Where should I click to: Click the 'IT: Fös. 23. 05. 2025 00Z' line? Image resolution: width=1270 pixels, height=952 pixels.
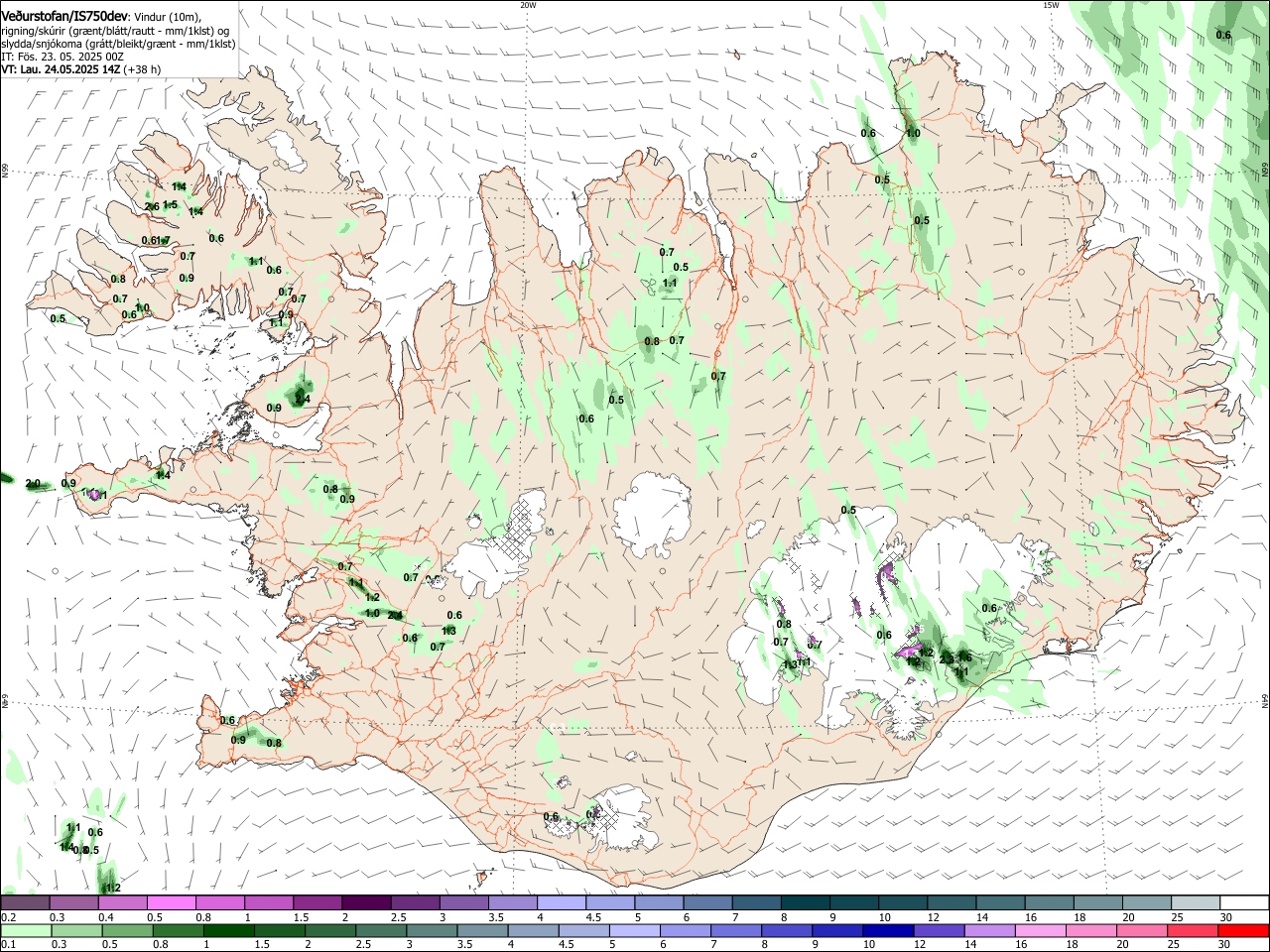[62, 57]
